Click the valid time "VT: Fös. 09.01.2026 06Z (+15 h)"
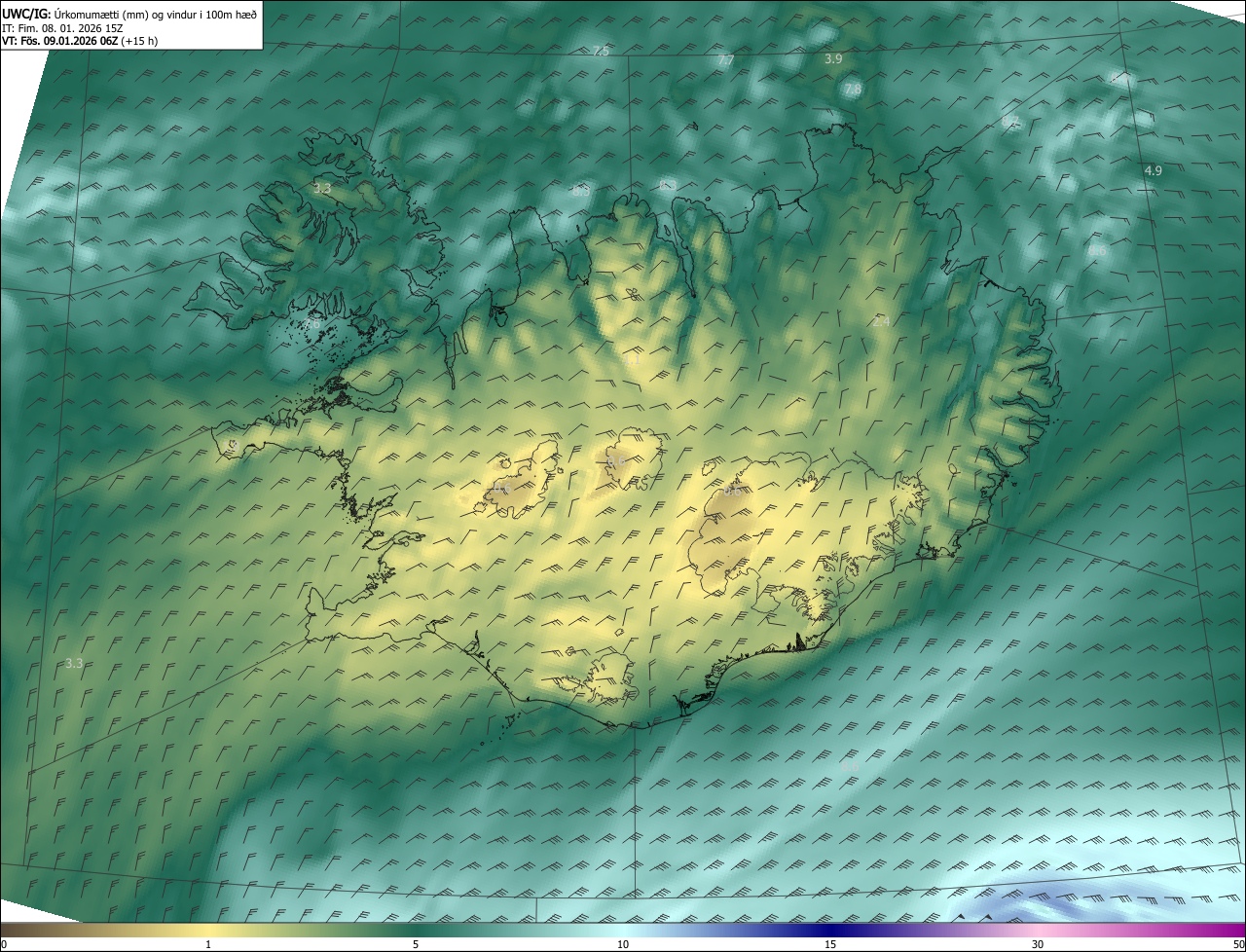Screen dimensions: 1246x952 (x=80, y=41)
